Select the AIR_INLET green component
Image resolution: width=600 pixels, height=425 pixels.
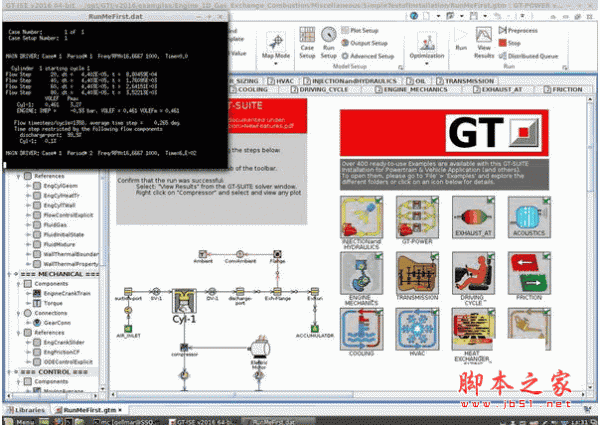point(128,329)
